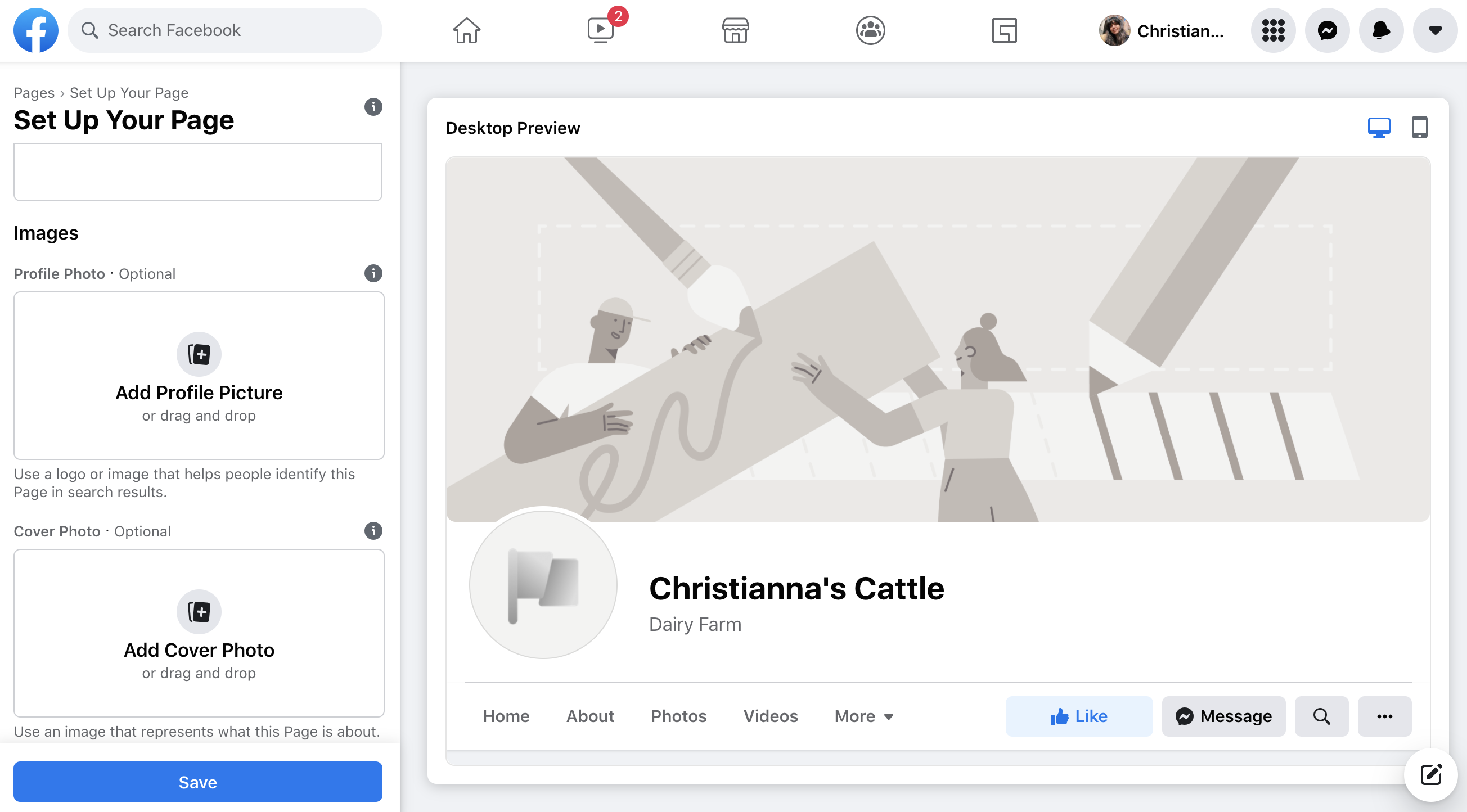This screenshot has width=1467, height=812.
Task: Click the groups people icon
Action: [x=869, y=30]
